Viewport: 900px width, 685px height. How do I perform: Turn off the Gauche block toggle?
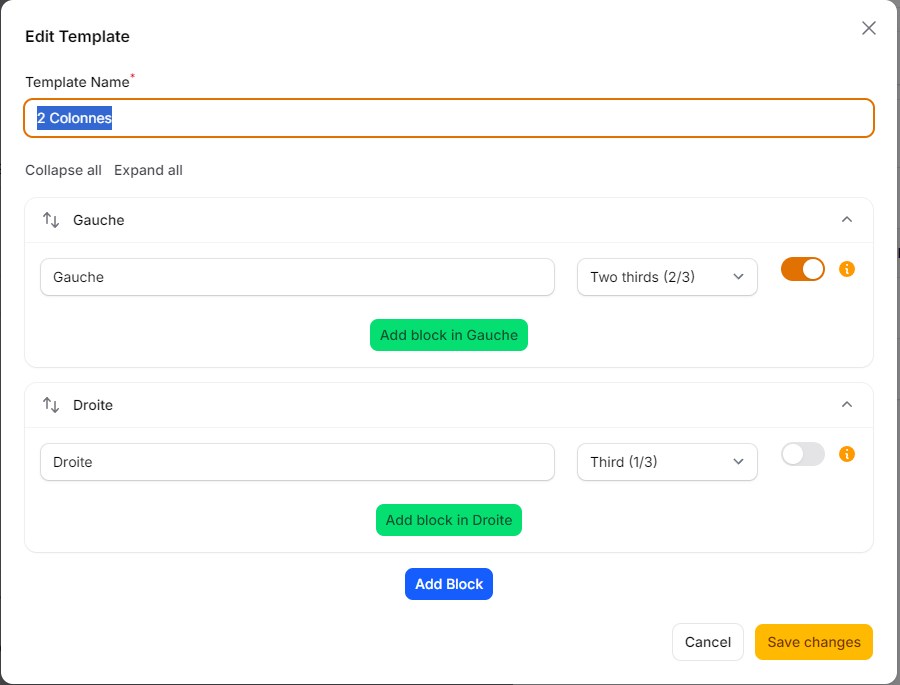pos(802,269)
